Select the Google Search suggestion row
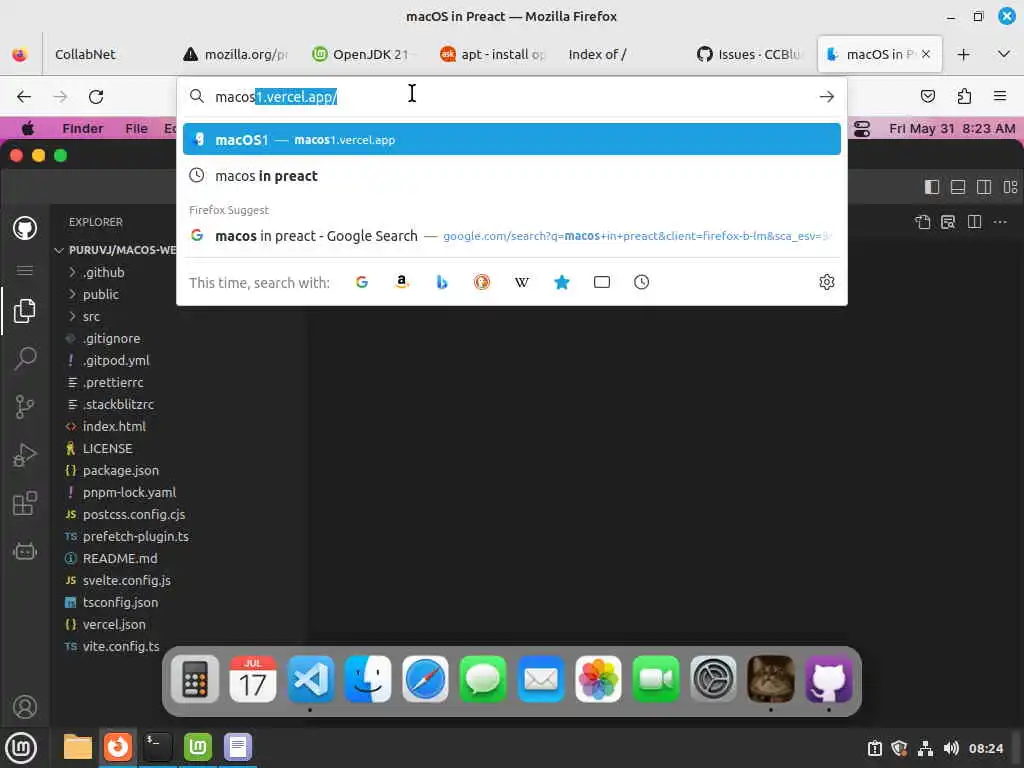This screenshot has height=768, width=1024. click(512, 236)
